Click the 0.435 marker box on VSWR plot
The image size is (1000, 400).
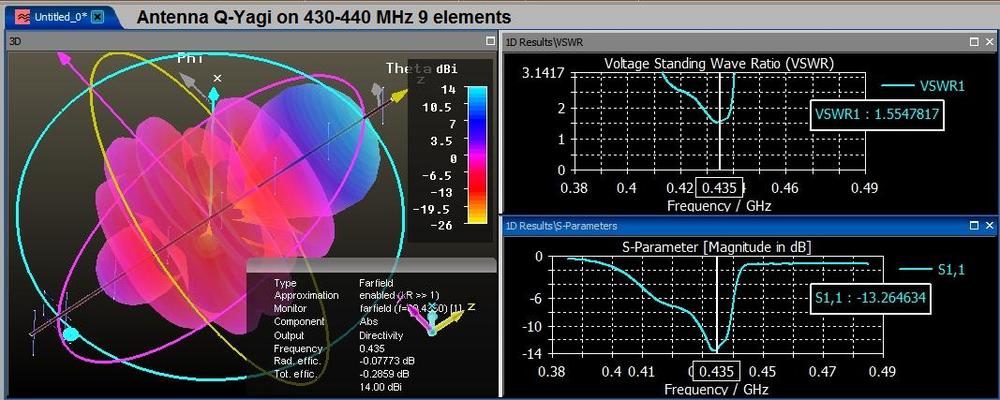click(x=720, y=188)
